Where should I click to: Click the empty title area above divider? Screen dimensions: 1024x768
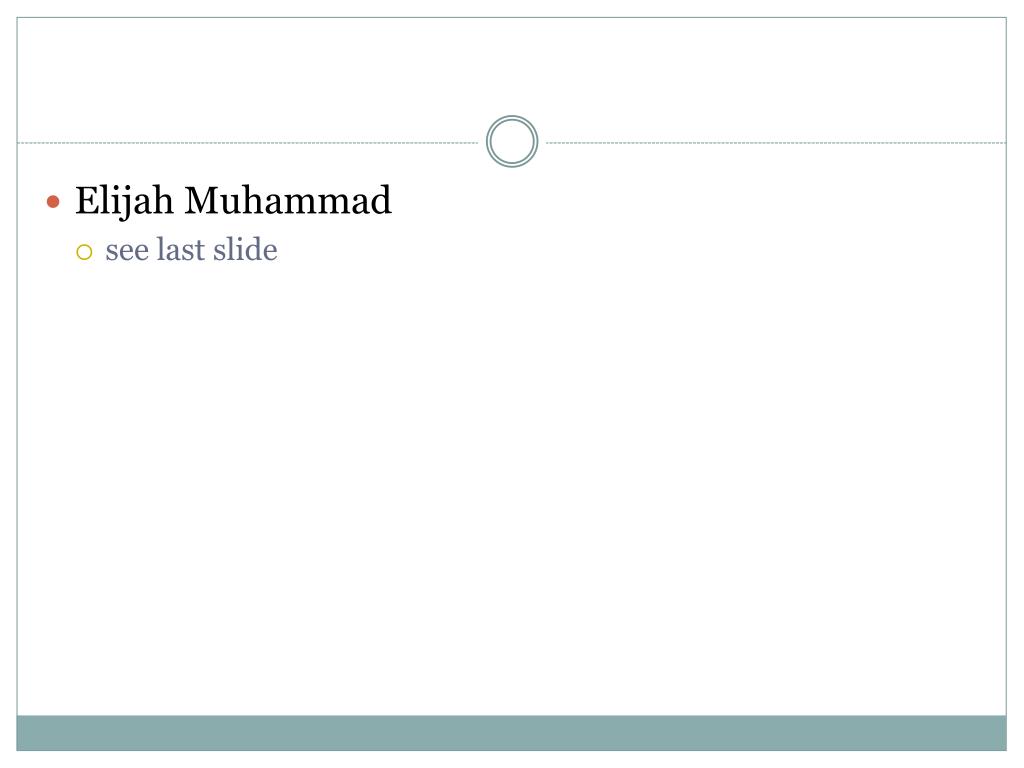(x=511, y=72)
